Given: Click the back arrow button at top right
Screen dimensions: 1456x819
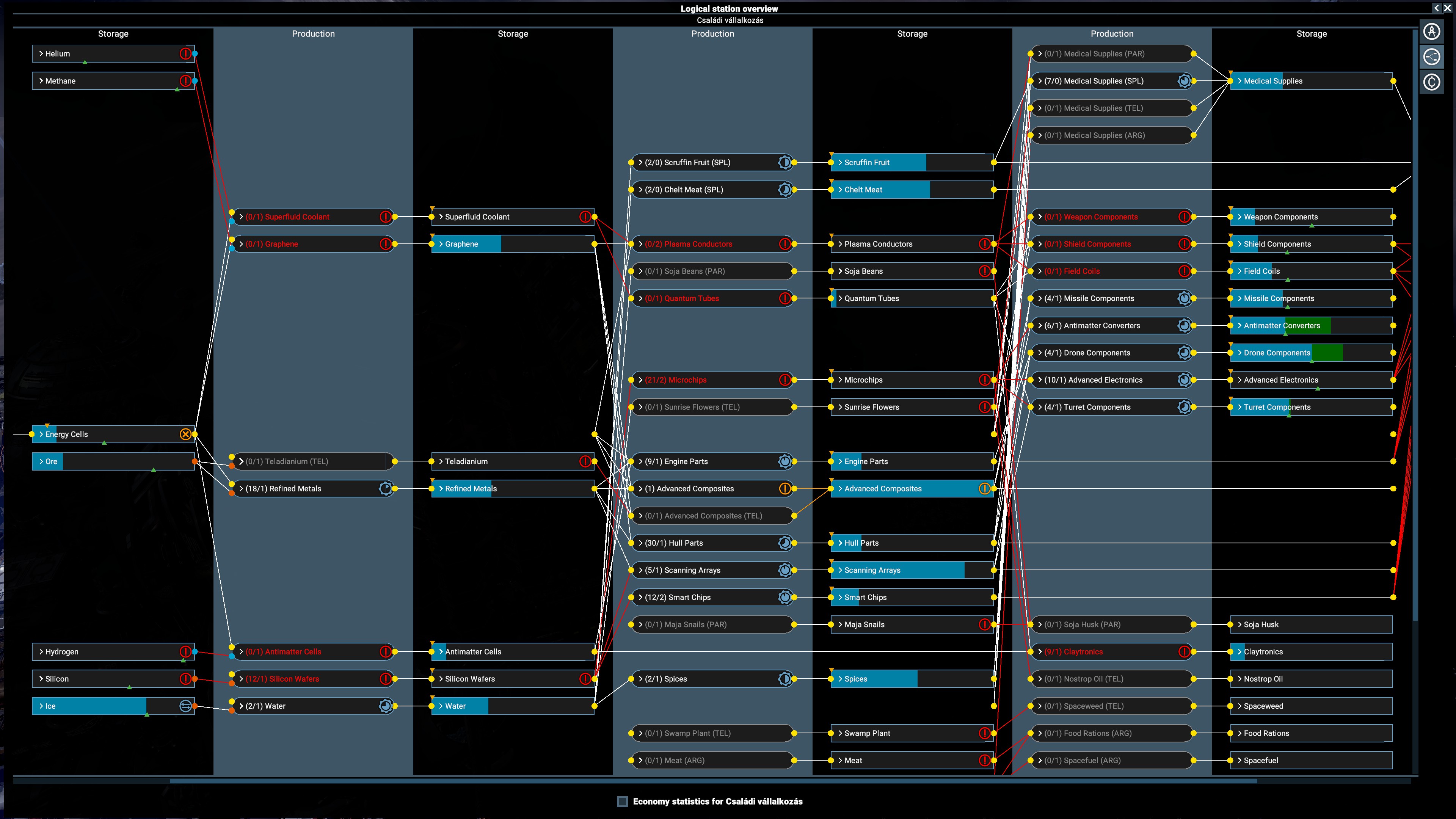Looking at the screenshot, I should 1436,8.
